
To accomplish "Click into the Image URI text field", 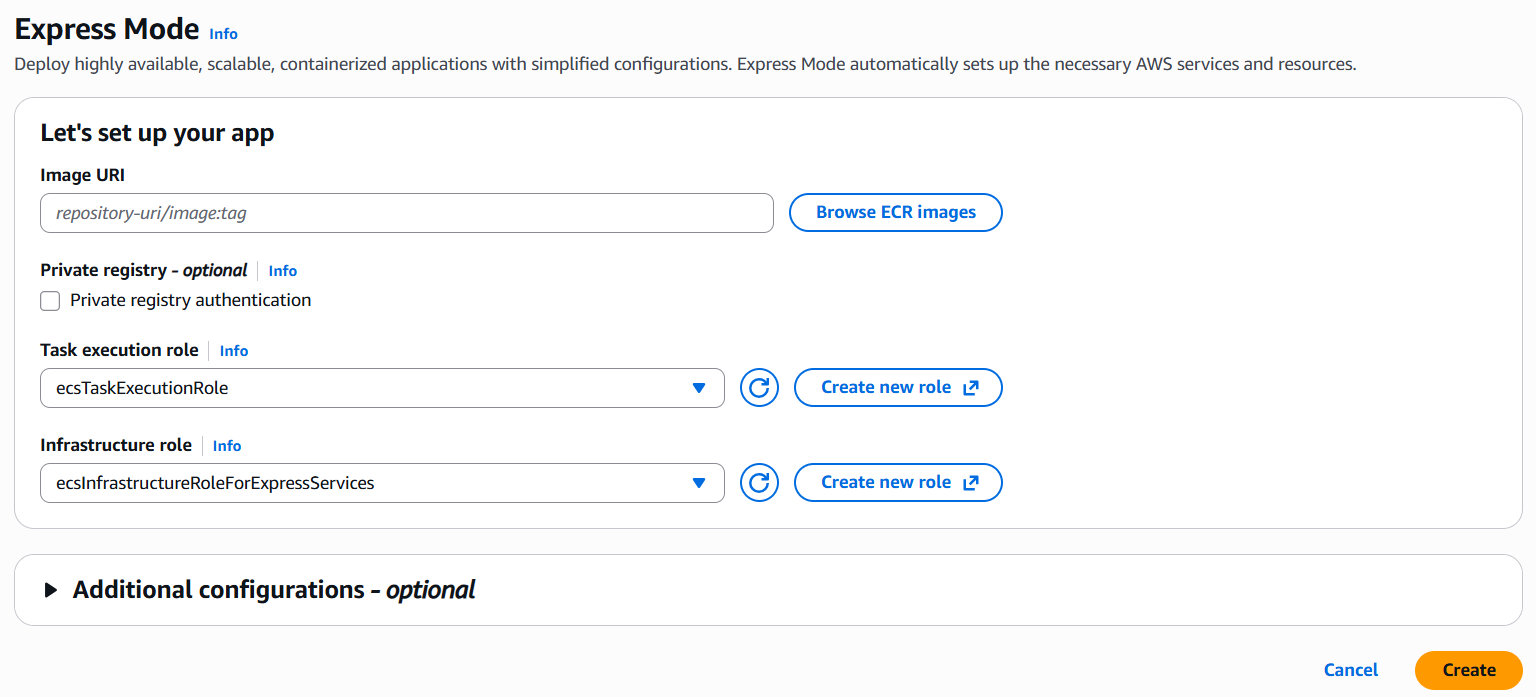I will click(x=407, y=213).
